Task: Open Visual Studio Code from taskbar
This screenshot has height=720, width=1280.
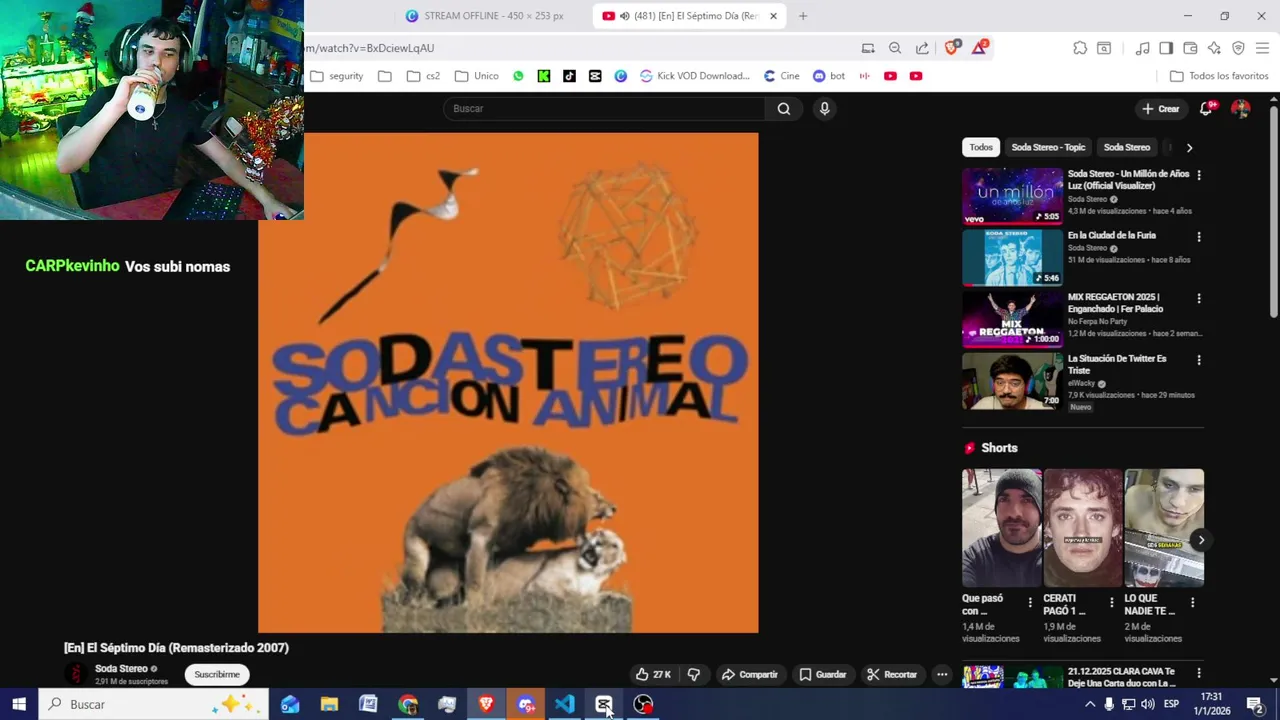Action: pyautogui.click(x=565, y=704)
